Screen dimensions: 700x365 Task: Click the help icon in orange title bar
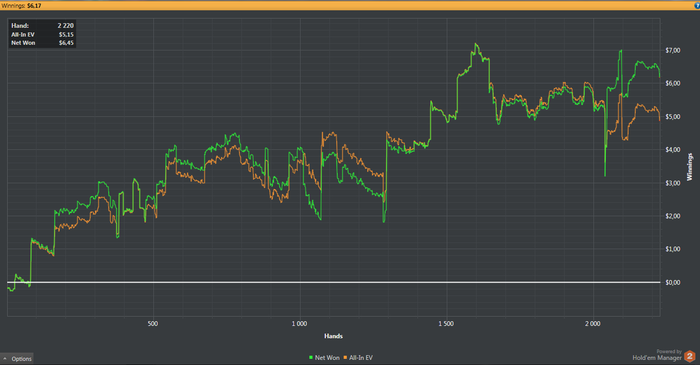tap(697, 5)
